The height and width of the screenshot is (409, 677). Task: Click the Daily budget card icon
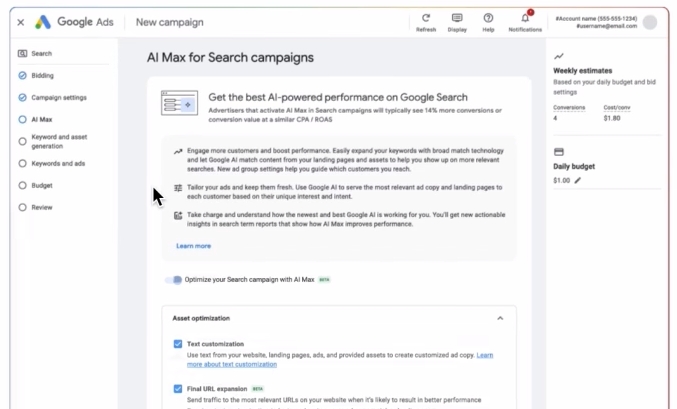559,152
